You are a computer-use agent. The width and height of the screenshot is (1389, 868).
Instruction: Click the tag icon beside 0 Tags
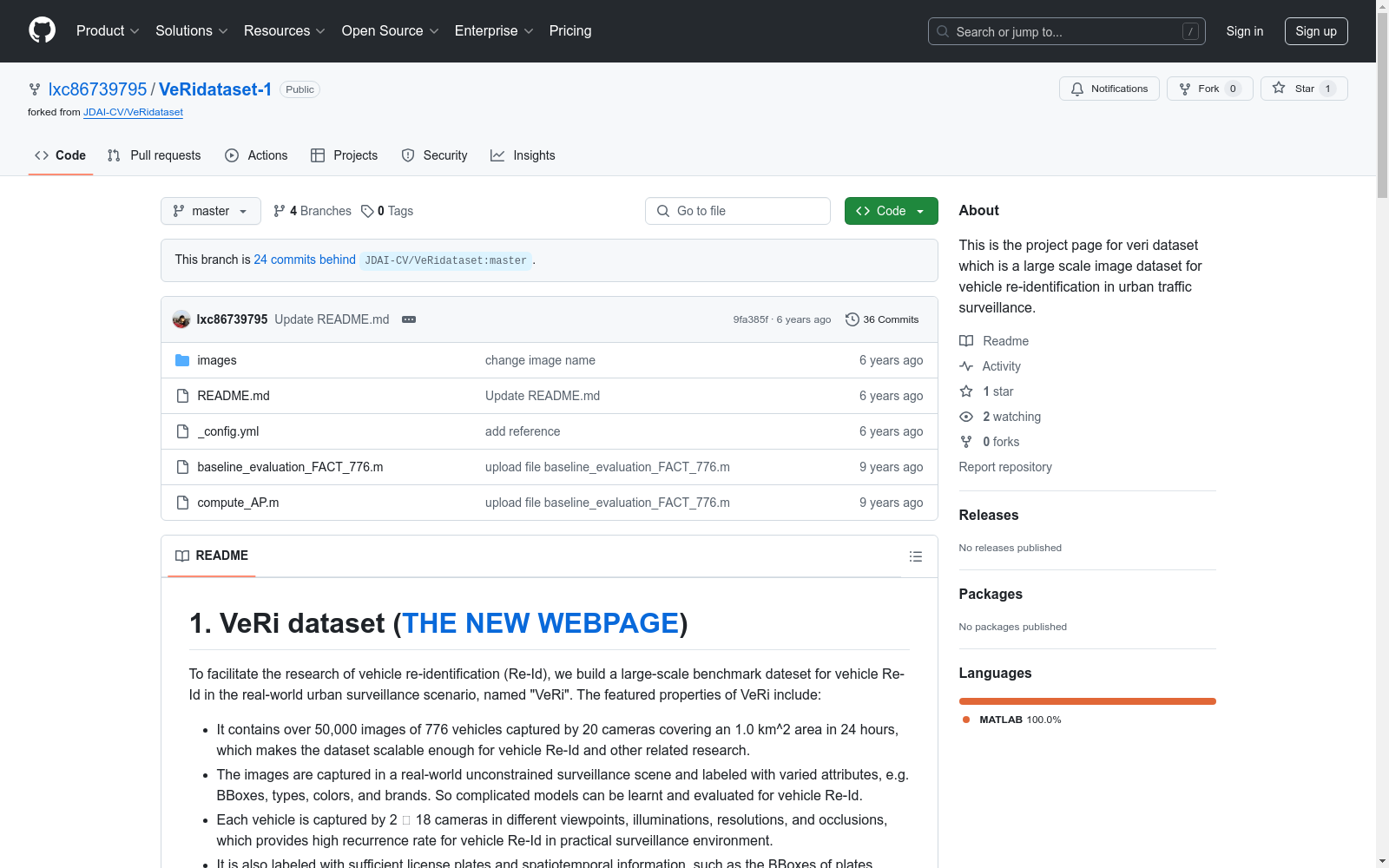[367, 211]
